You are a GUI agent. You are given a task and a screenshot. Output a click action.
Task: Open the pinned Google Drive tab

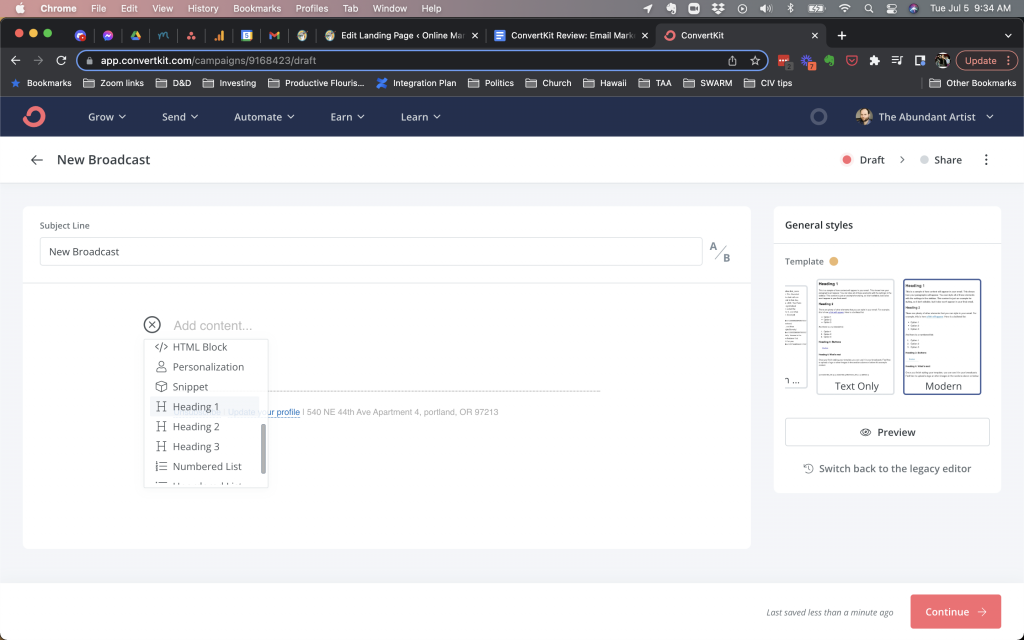pos(136,35)
